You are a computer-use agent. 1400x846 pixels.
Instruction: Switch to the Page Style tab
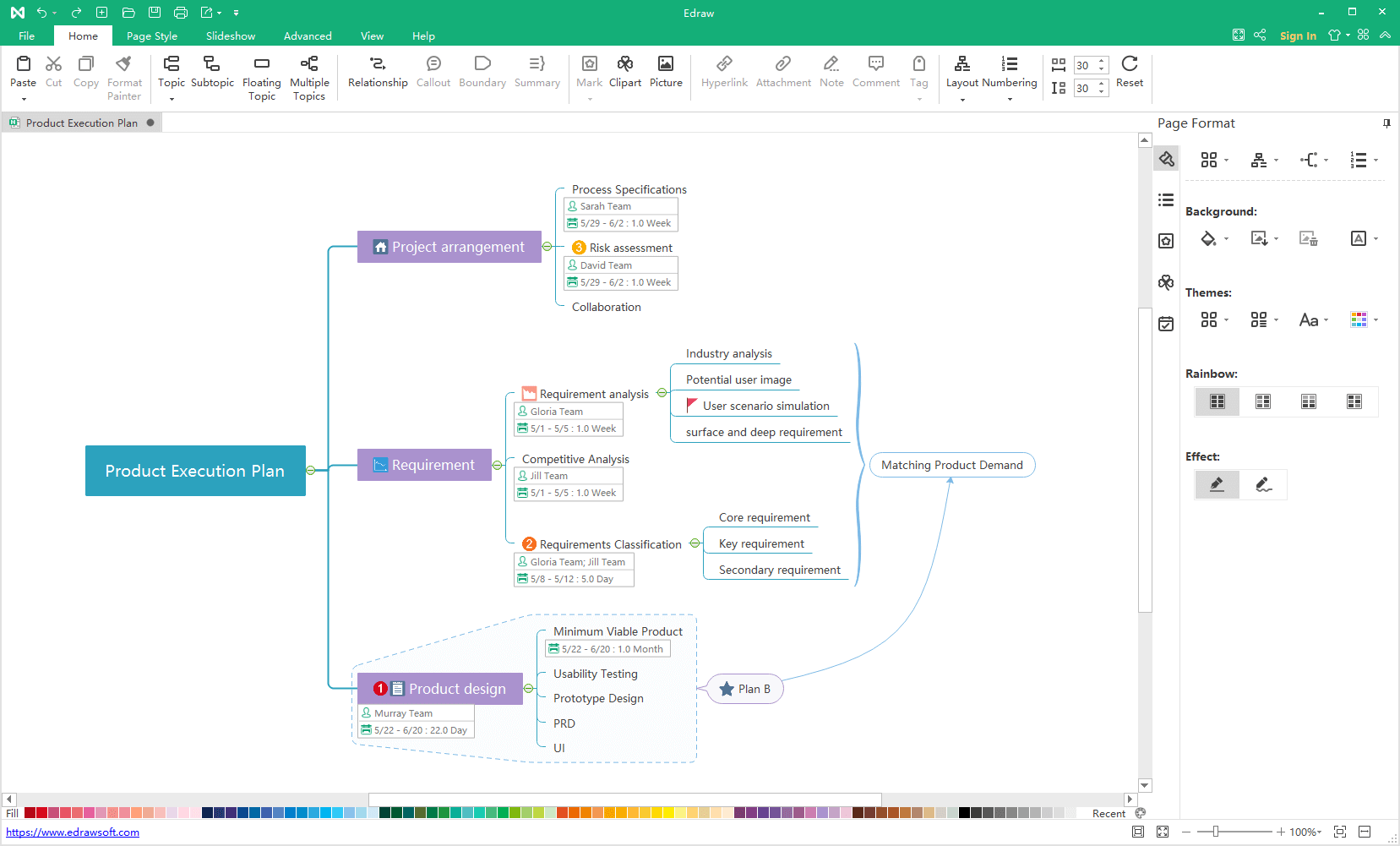(x=152, y=36)
